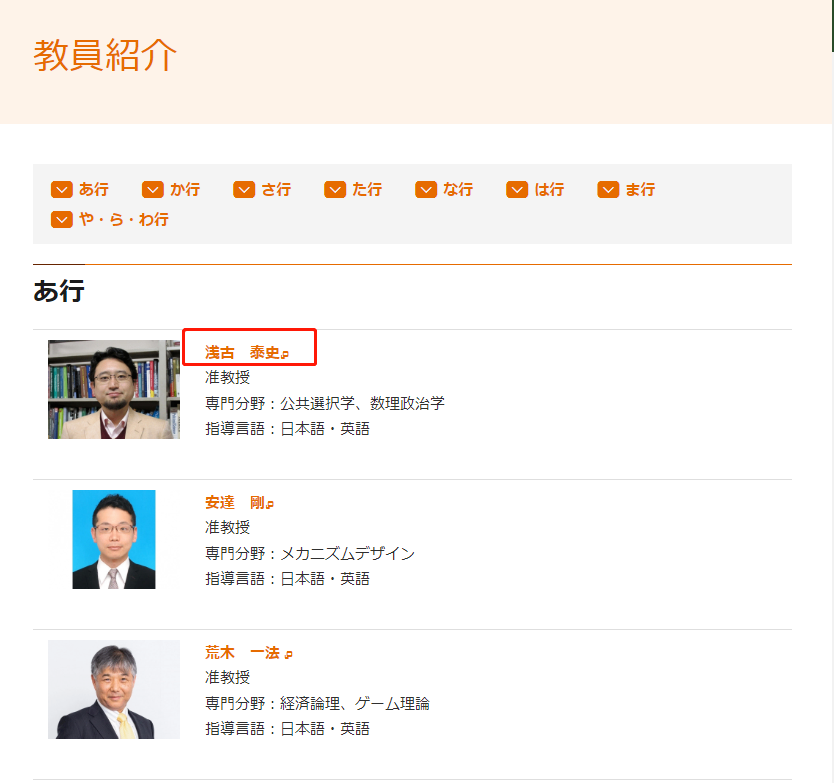Click 准教授 title under 荒木 一法
This screenshot has height=783, width=834.
228,678
